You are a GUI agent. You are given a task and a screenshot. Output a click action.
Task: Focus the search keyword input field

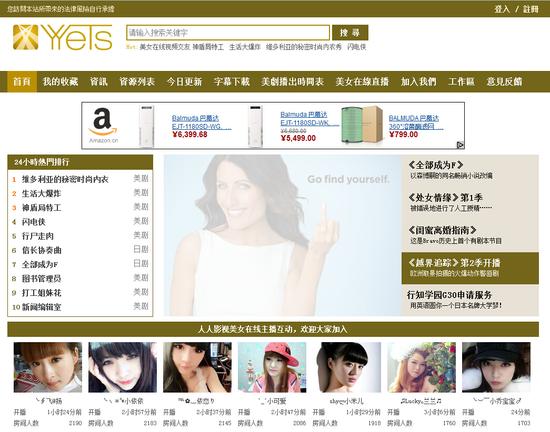coord(228,33)
